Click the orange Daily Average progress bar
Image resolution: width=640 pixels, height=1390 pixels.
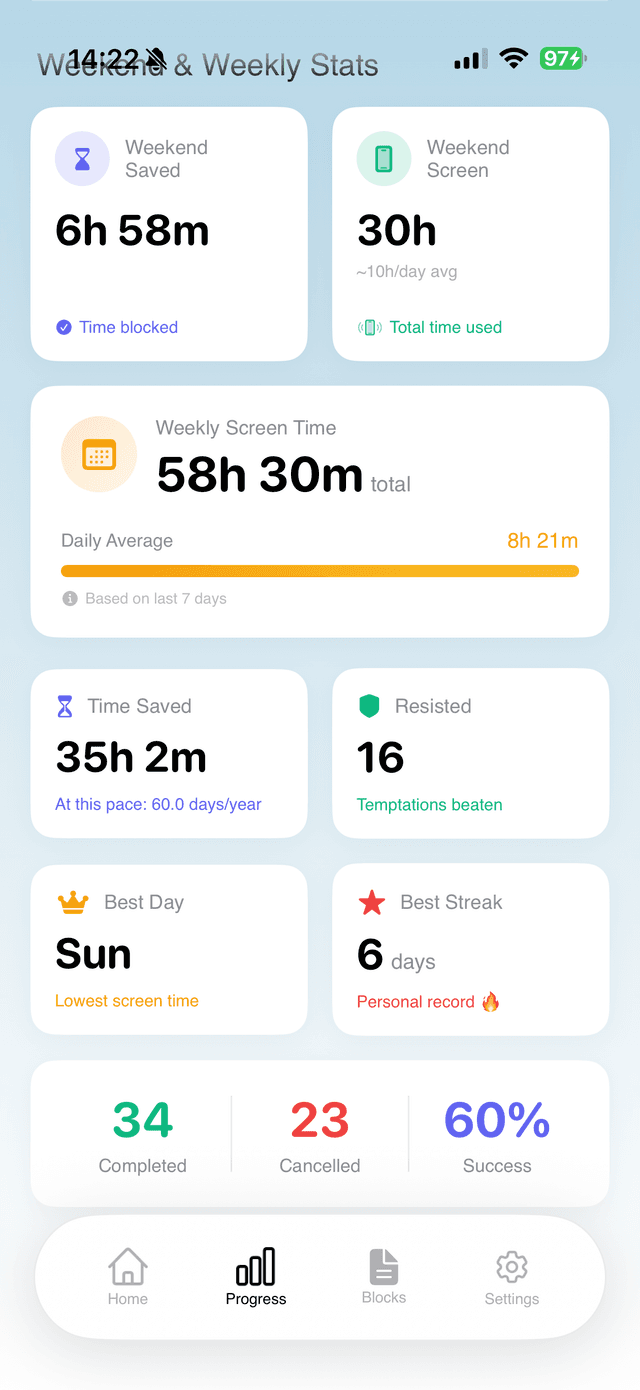[x=319, y=570]
